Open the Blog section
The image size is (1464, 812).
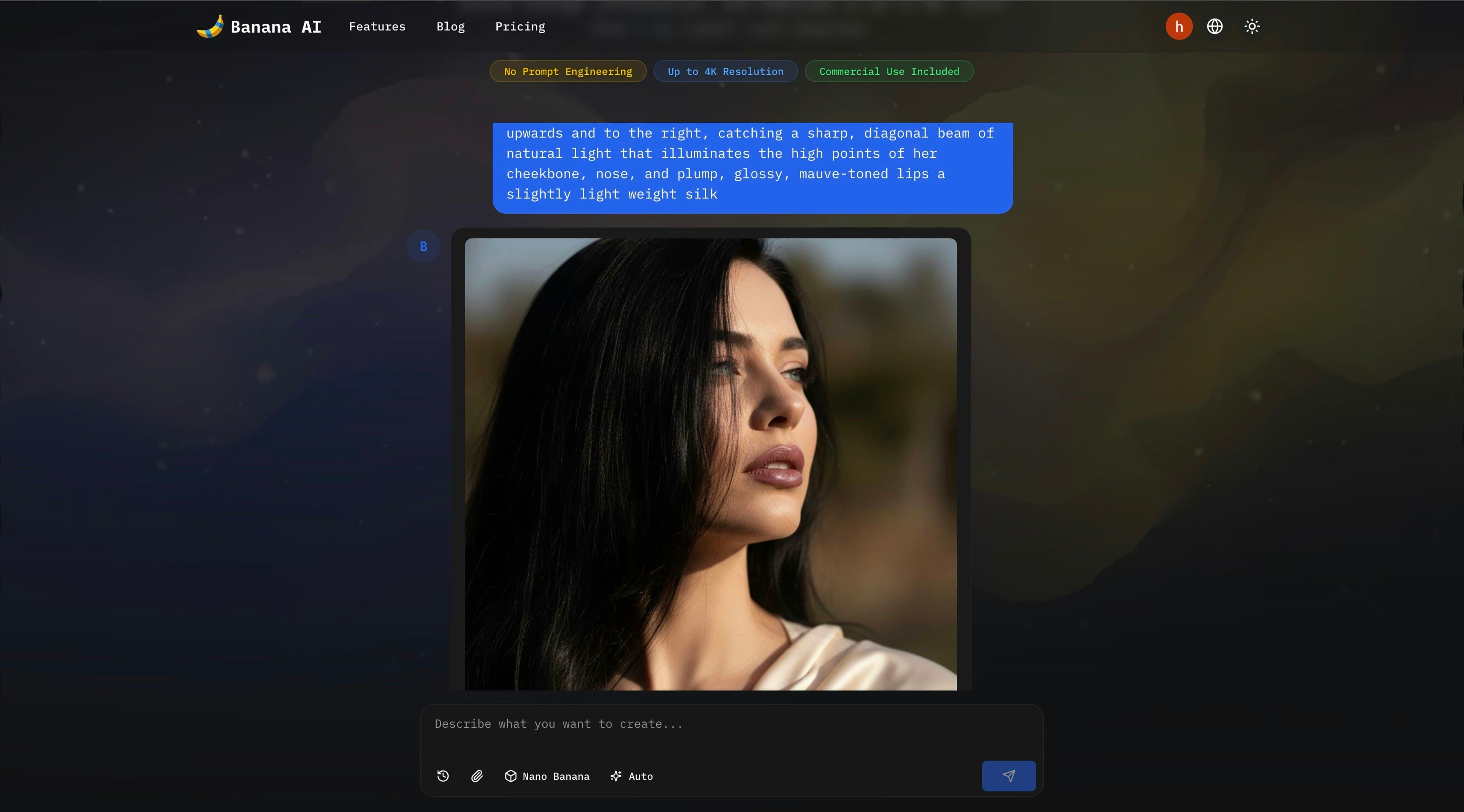click(x=450, y=26)
